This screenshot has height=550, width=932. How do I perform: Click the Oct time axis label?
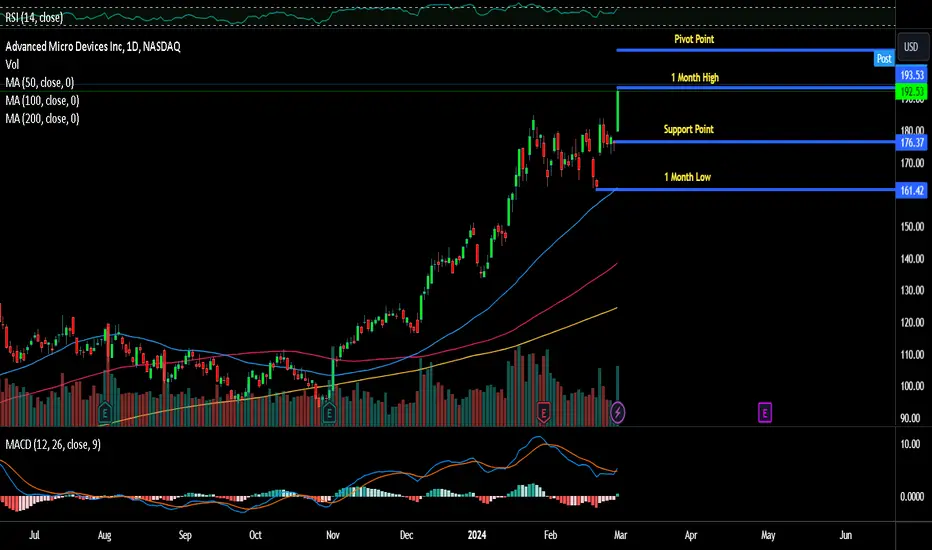255,535
